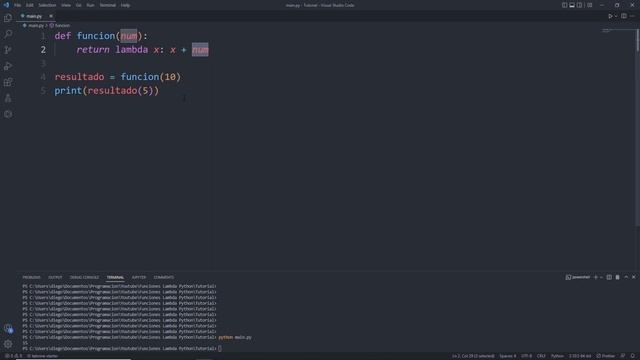Open the View menu
This screenshot has height=360, width=640.
66,5
